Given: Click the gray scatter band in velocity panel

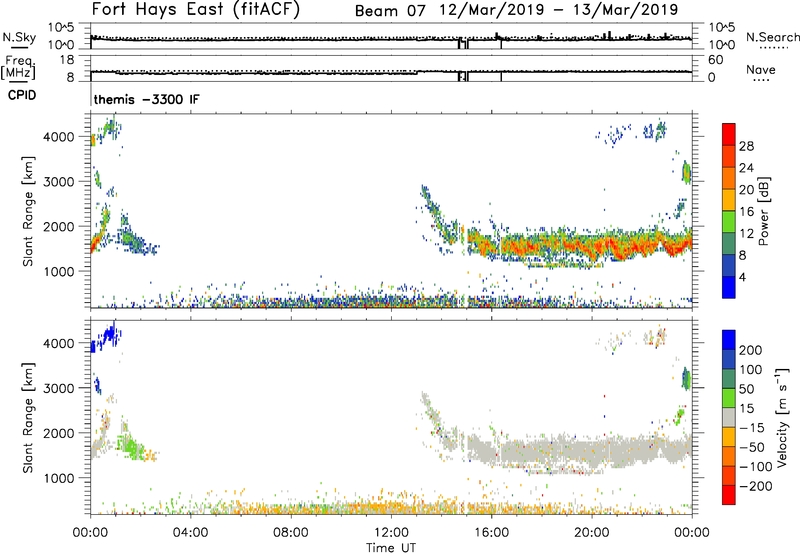Looking at the screenshot, I should pos(582,451).
